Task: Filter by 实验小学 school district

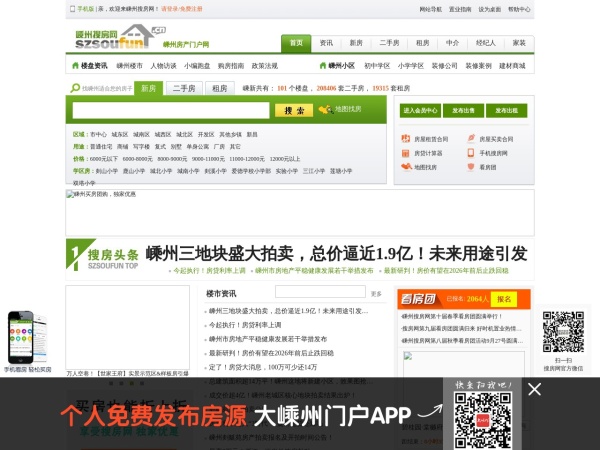Action: click(287, 171)
